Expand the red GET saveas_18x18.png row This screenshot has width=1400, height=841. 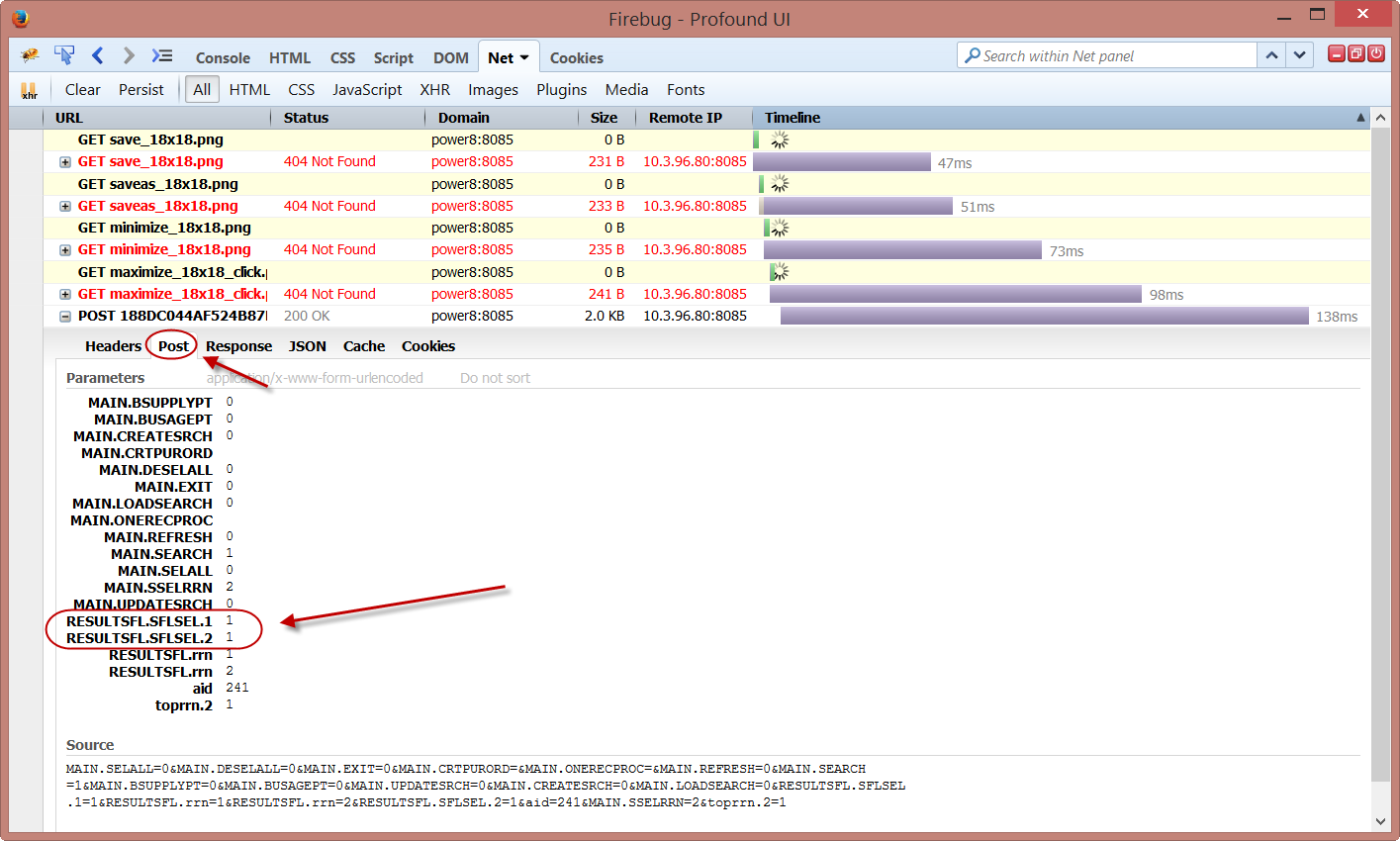[x=65, y=207]
